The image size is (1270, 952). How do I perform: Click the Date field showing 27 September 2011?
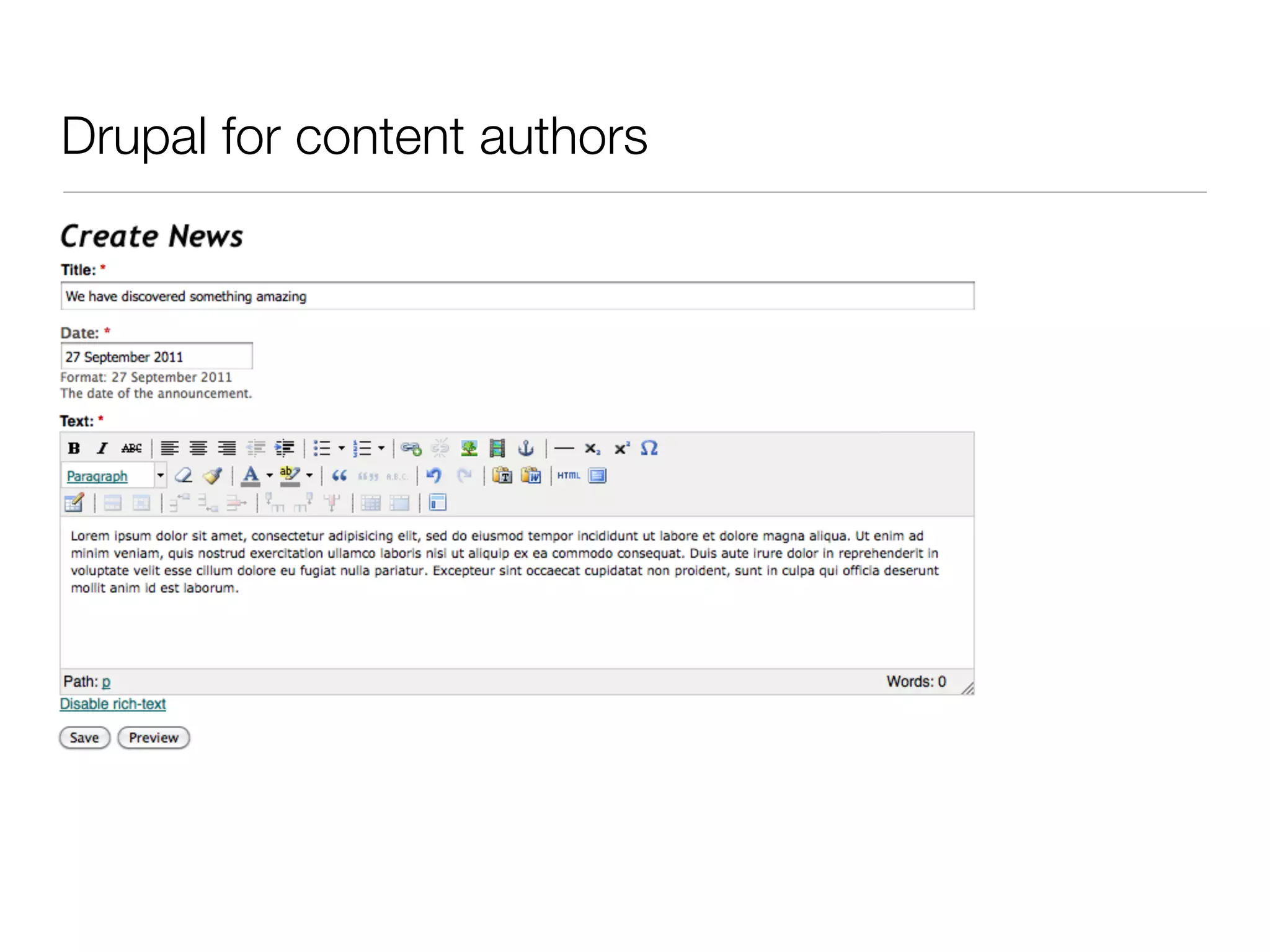click(156, 357)
